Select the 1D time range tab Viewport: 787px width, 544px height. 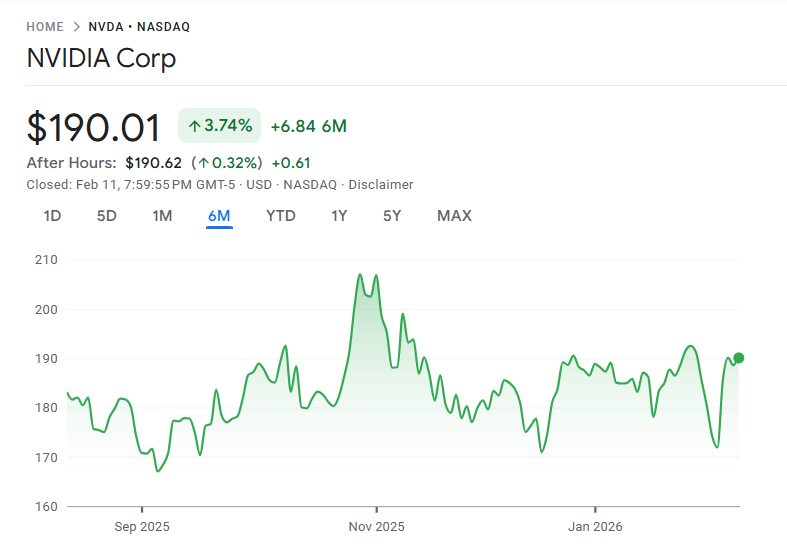point(52,216)
